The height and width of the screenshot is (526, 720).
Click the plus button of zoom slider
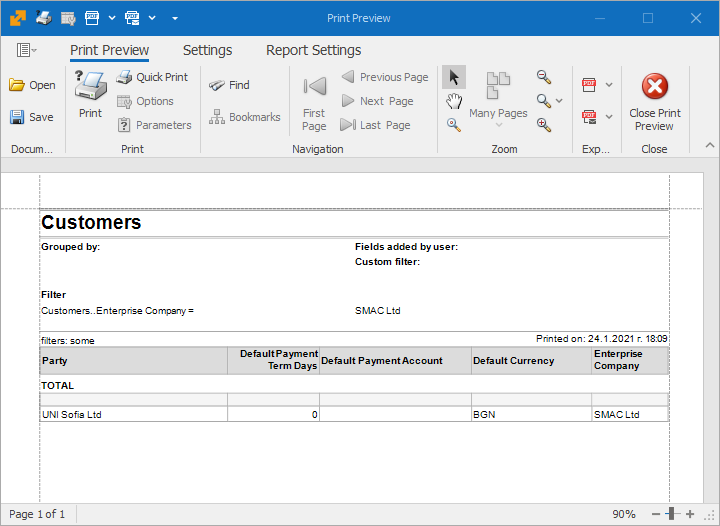[x=690, y=514]
